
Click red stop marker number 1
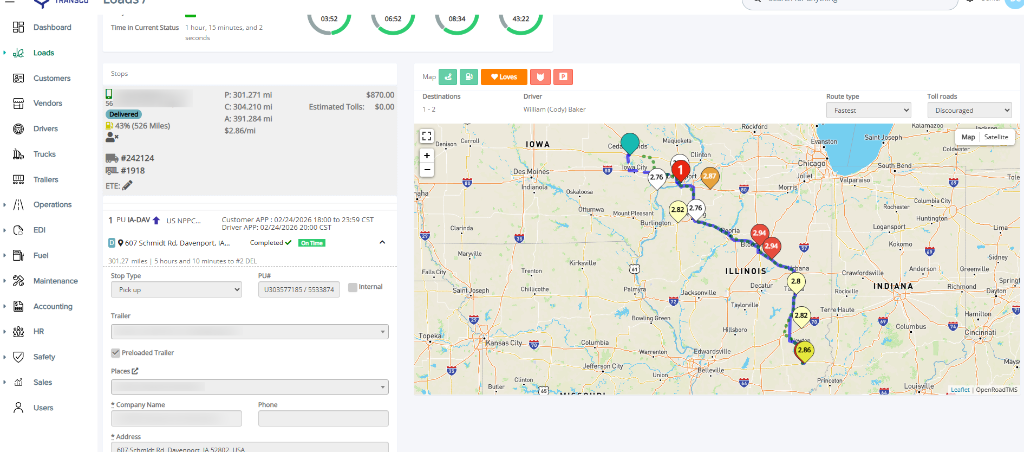(x=680, y=171)
